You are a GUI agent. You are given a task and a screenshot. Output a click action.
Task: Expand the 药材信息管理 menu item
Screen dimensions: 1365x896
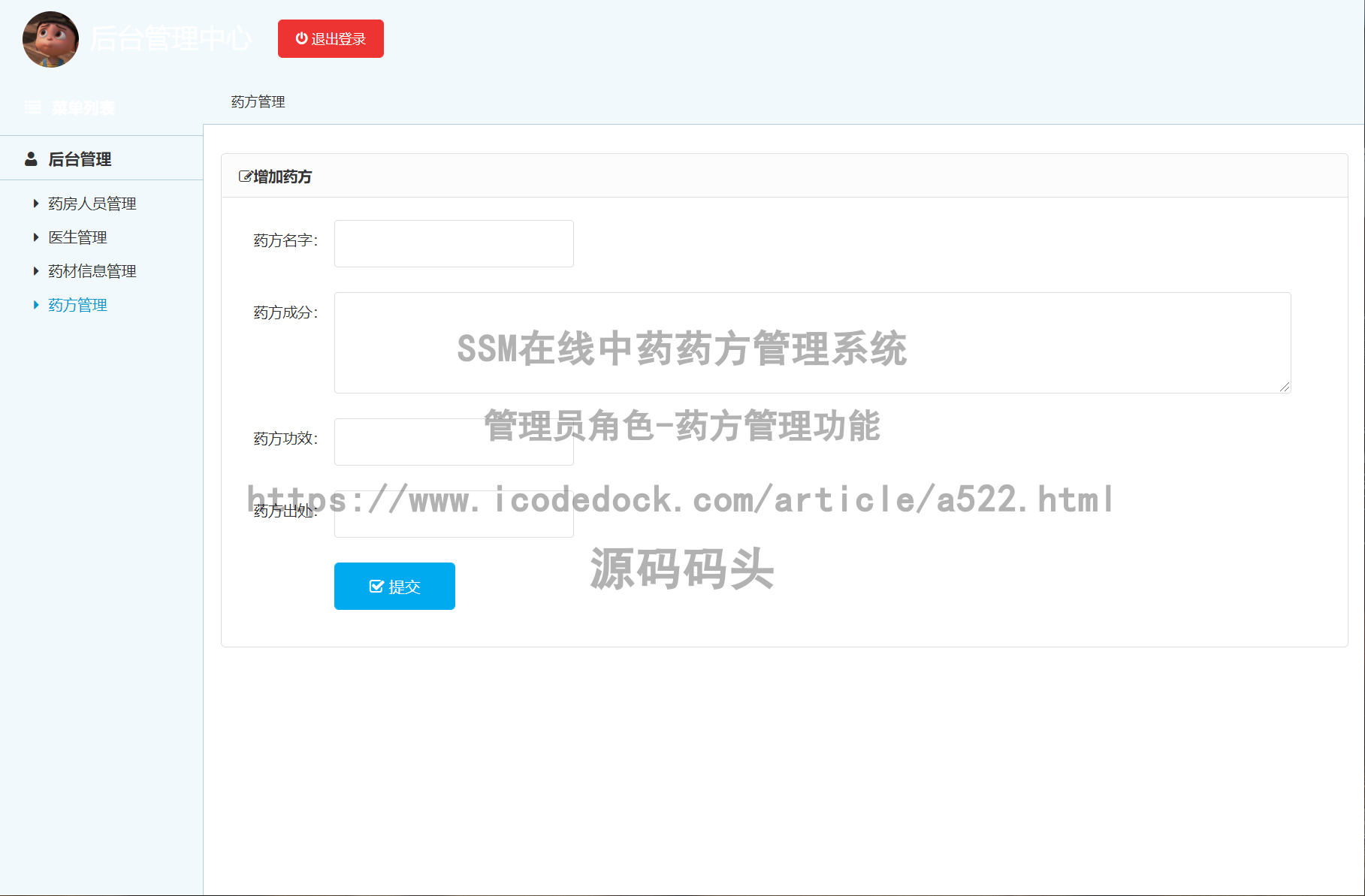(x=92, y=270)
